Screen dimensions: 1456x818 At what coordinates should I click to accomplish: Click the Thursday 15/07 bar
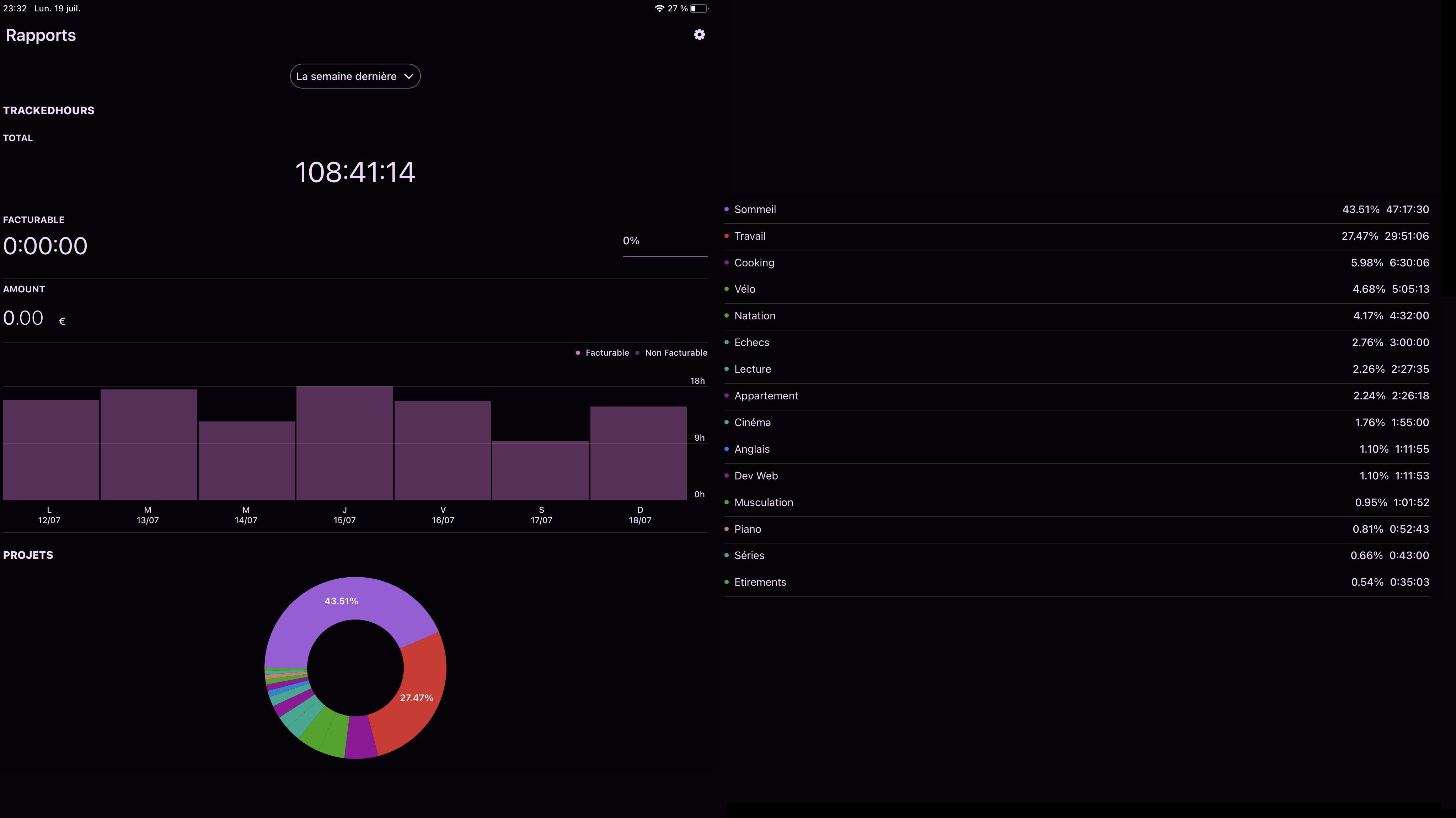[x=344, y=443]
